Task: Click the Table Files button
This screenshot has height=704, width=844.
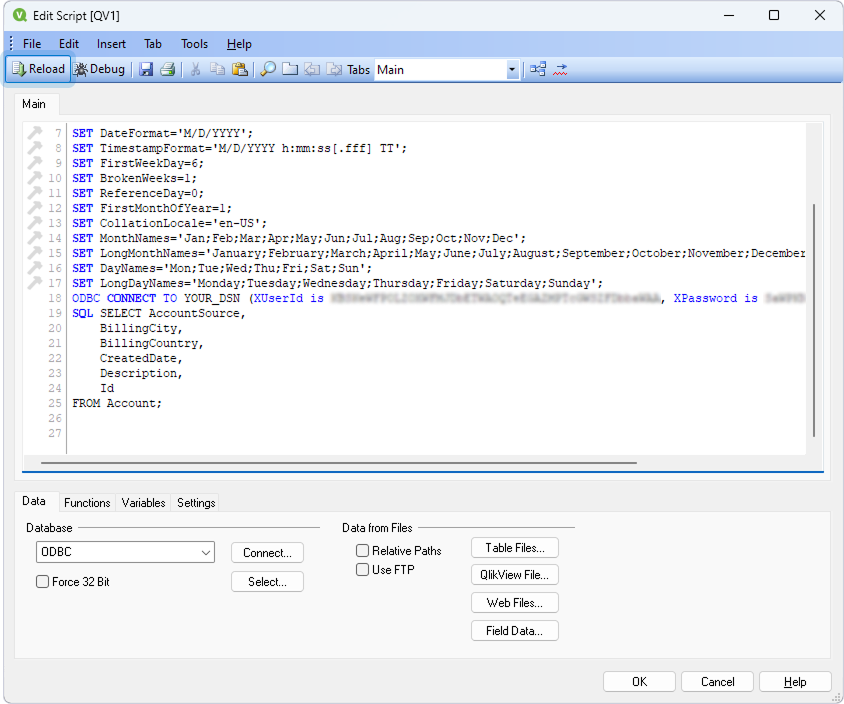Action: [x=514, y=547]
